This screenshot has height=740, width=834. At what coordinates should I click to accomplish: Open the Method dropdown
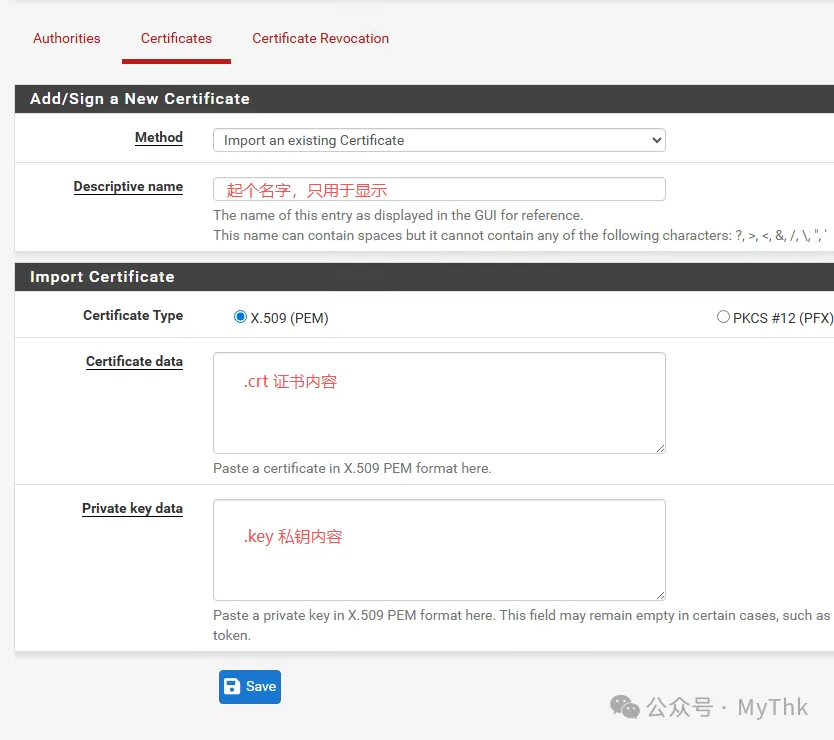(439, 140)
